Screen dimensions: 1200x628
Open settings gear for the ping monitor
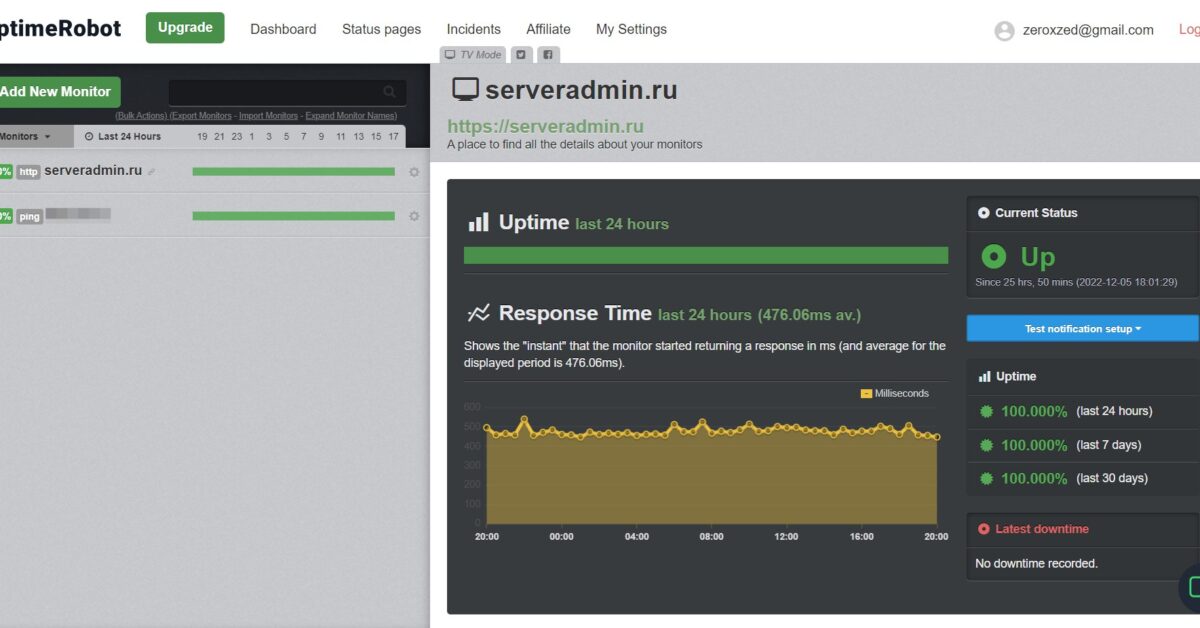tap(414, 215)
